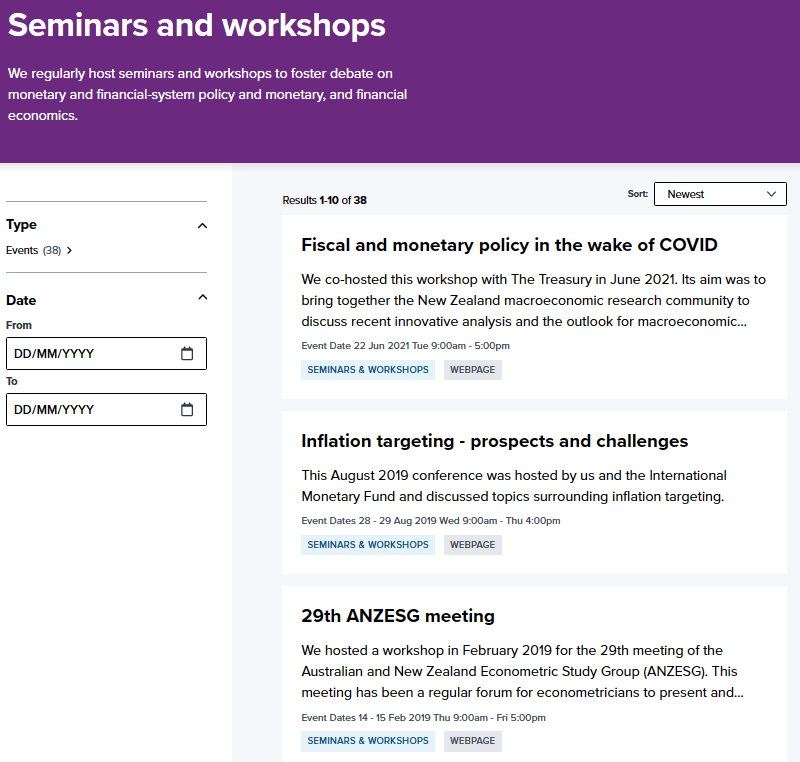800x762 pixels.
Task: Open Fiscal and monetary policy COVID event
Action: (x=509, y=246)
